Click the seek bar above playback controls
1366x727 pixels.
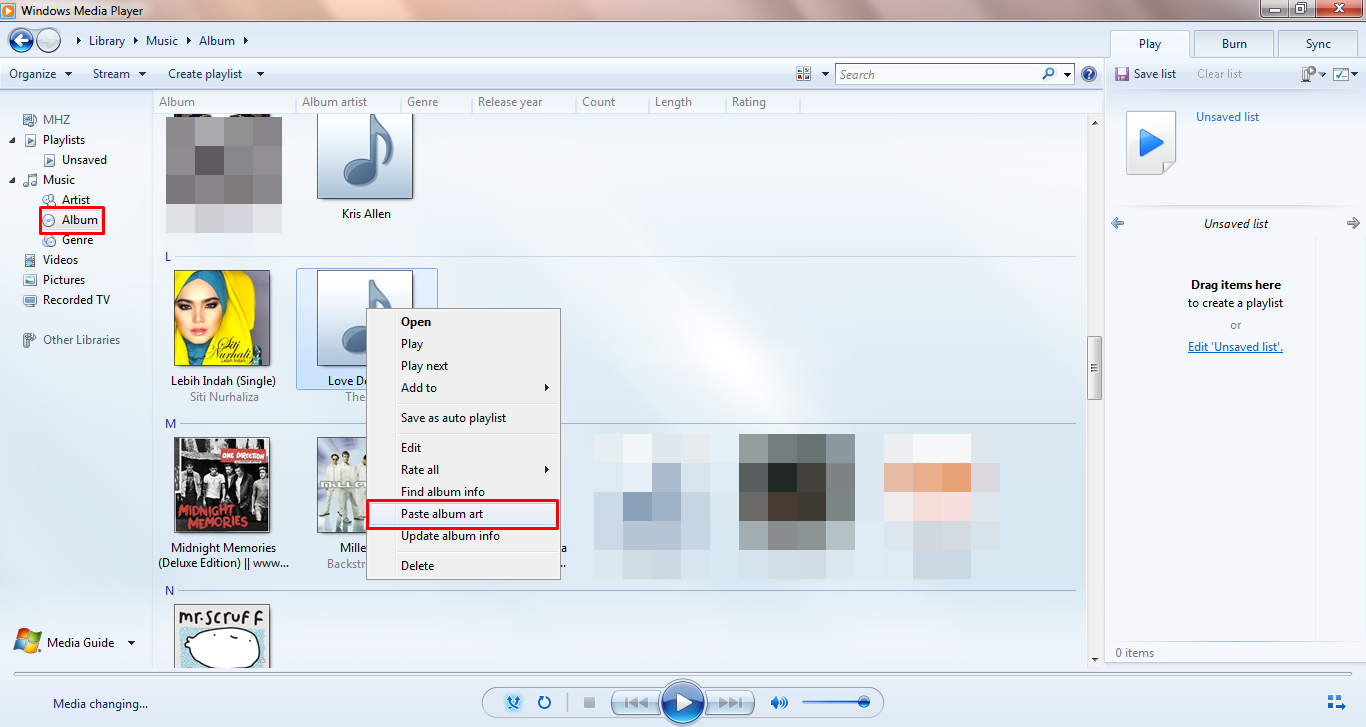tap(683, 674)
